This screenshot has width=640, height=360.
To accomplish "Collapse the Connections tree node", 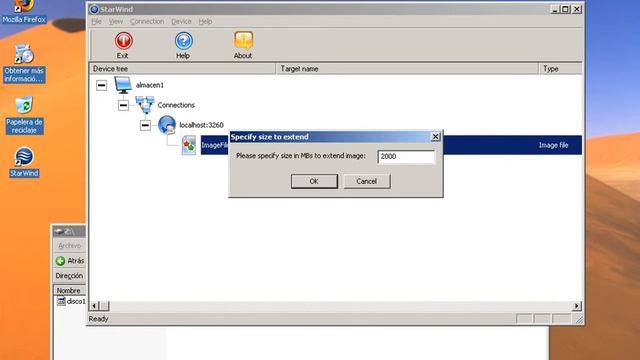I will pos(123,105).
